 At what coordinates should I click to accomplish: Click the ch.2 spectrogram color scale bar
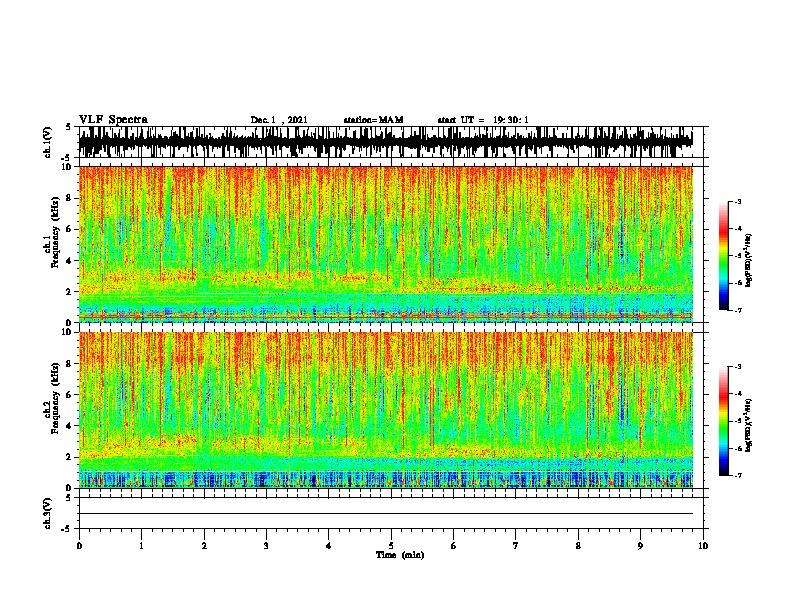click(x=724, y=421)
